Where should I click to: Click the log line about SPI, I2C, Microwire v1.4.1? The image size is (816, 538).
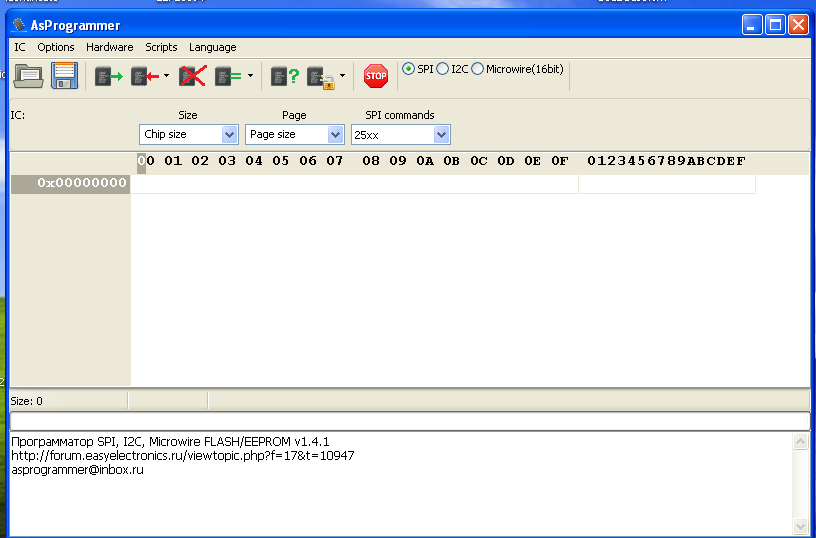170,442
